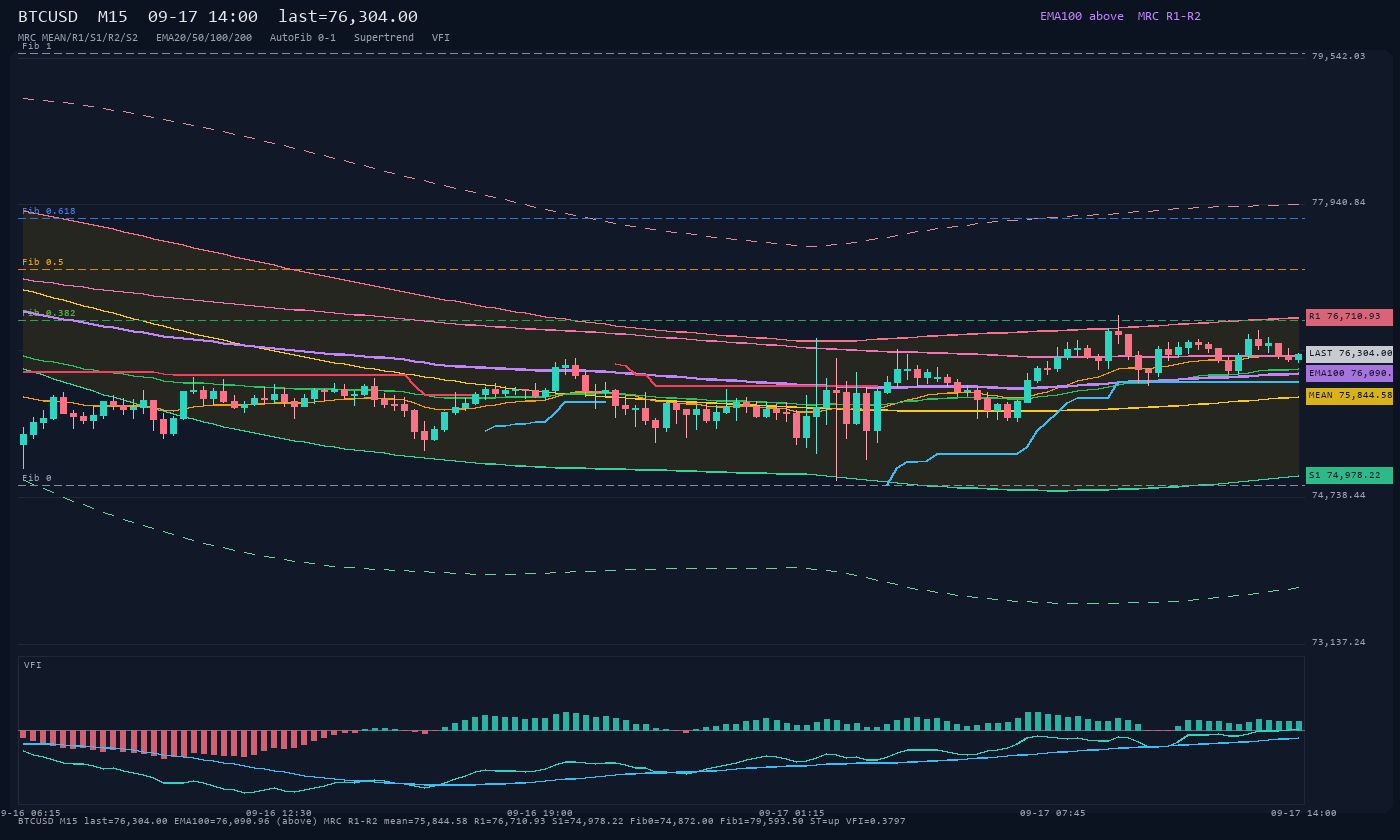1400x840 pixels.
Task: Click the VFI panel title label
Action: tap(33, 665)
